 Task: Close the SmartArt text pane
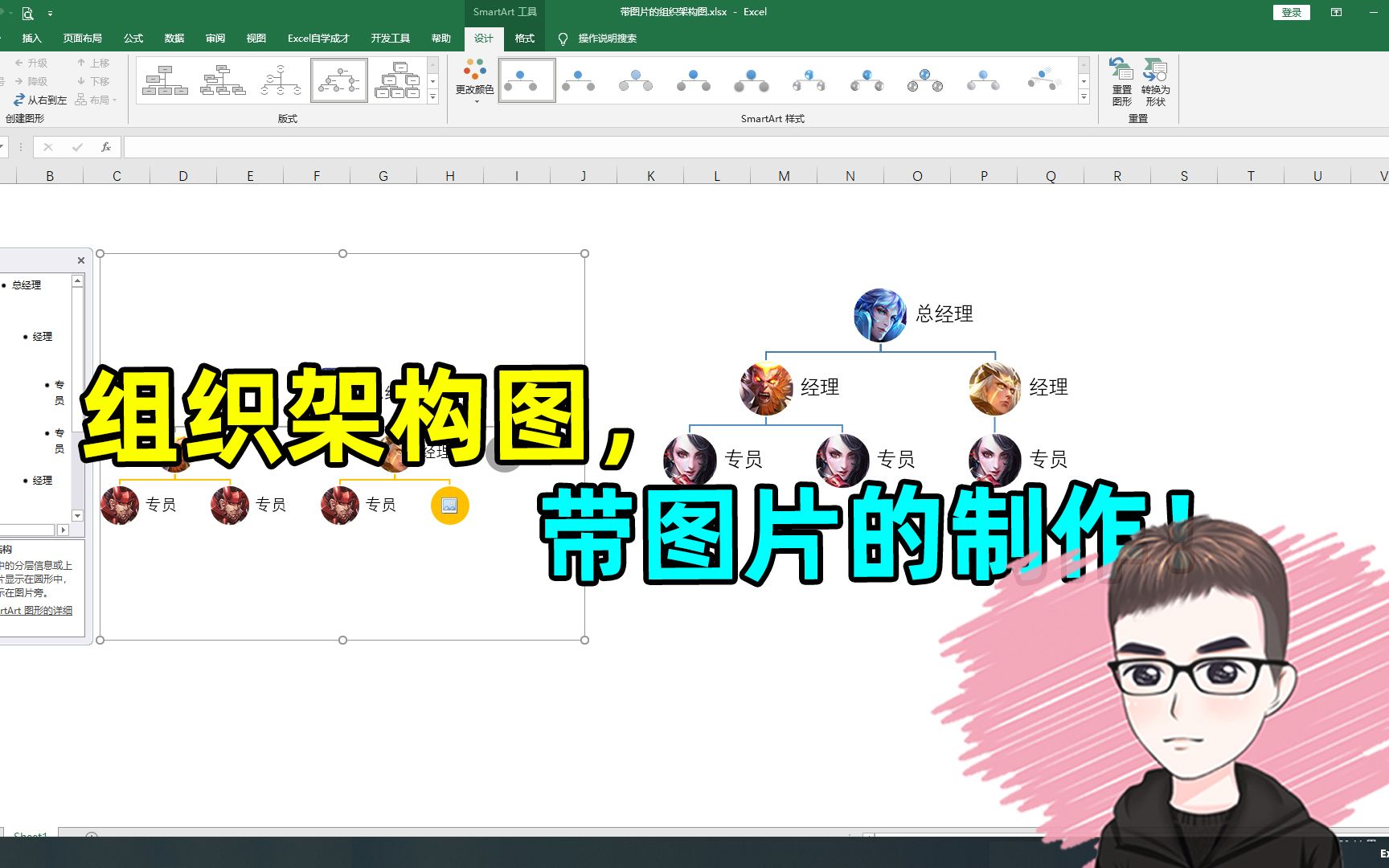pyautogui.click(x=80, y=260)
